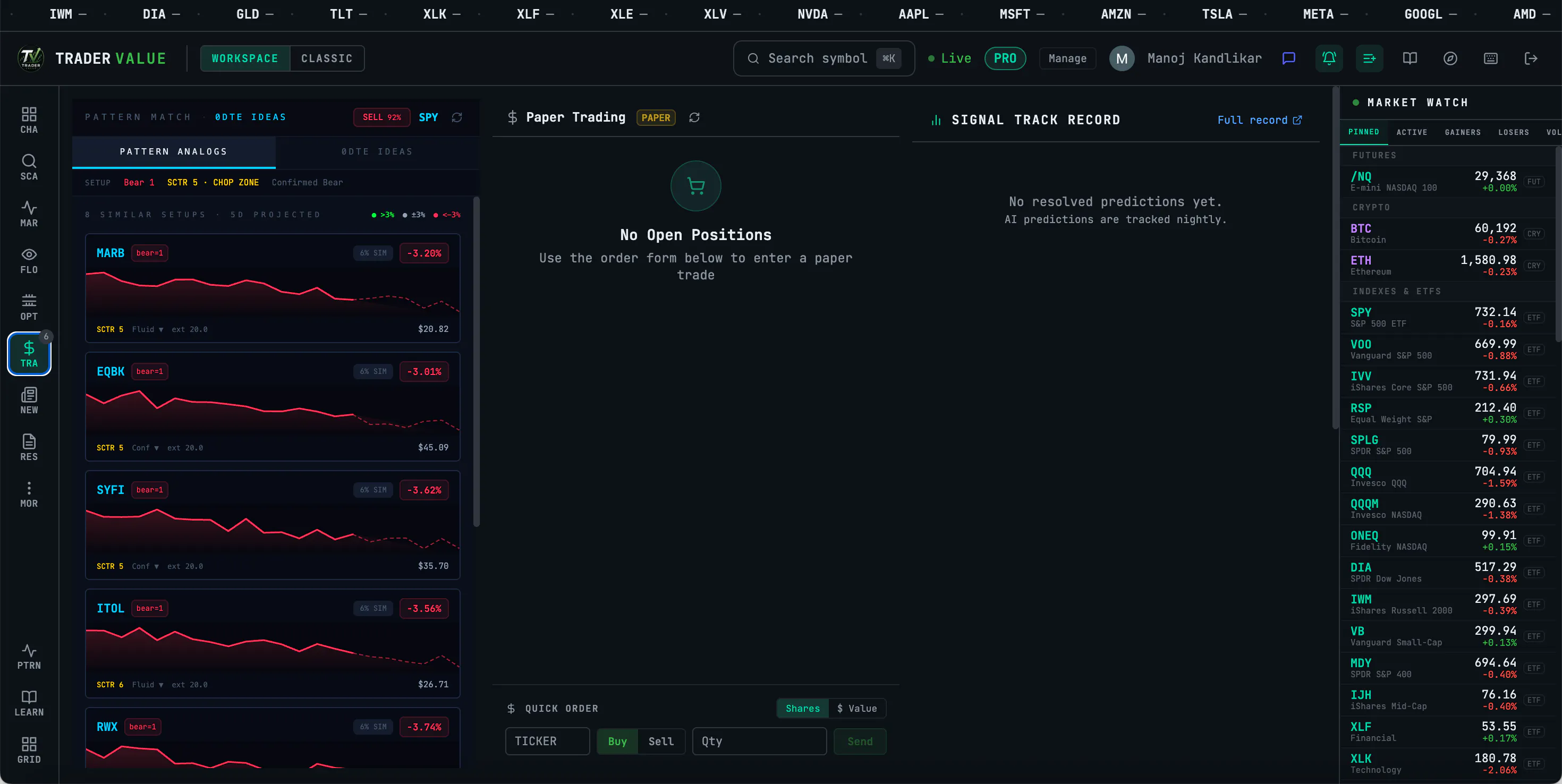The width and height of the screenshot is (1562, 784).
Task: Open the SYFI analog chart card
Action: pos(272,524)
